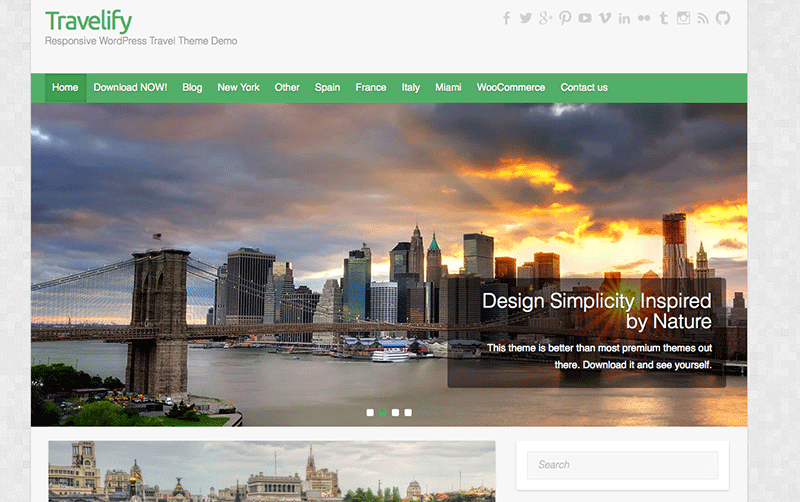Image resolution: width=800 pixels, height=502 pixels.
Task: Open the Tumblr social icon
Action: click(x=663, y=18)
